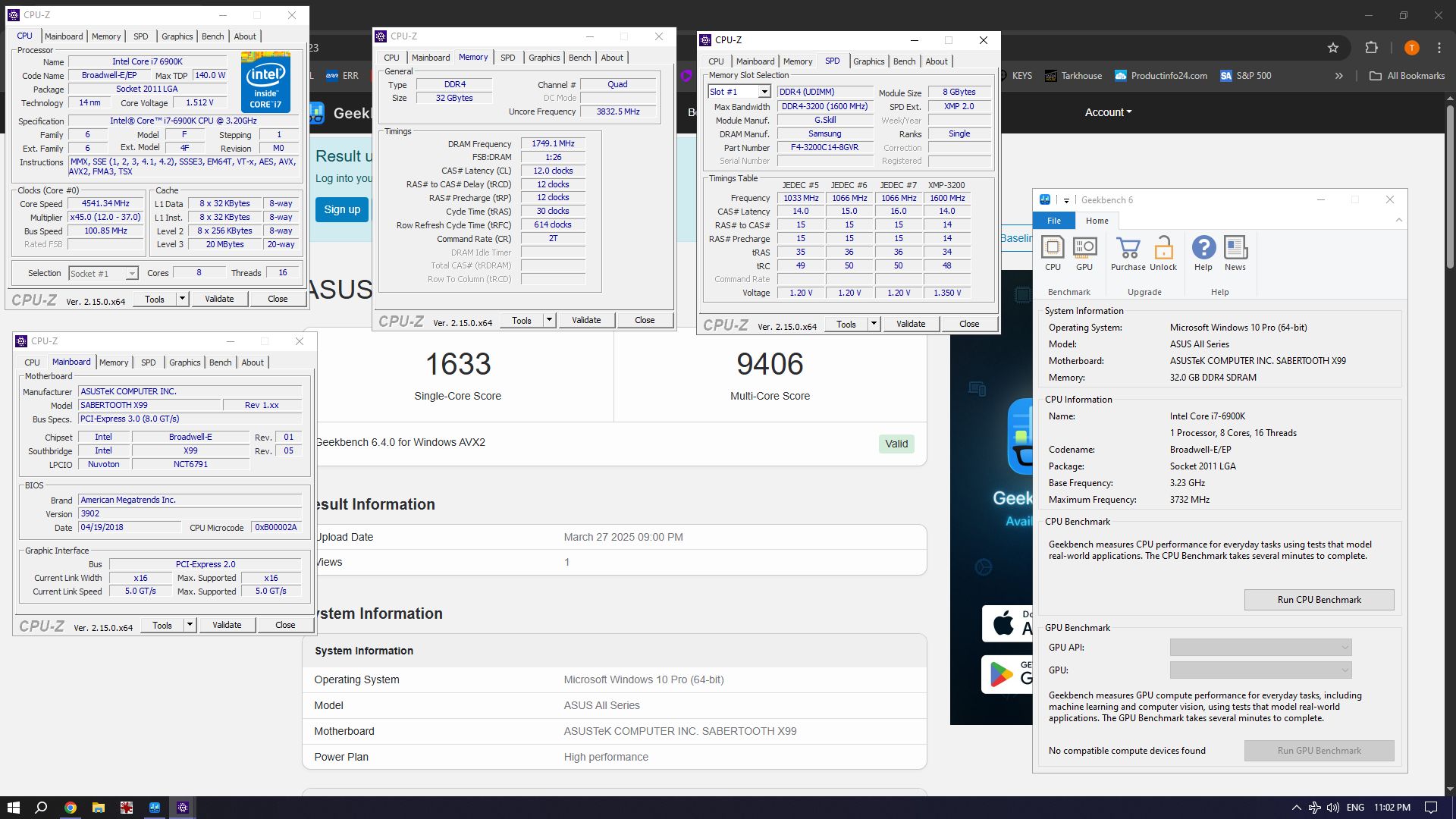
Task: Open the News icon in Geekbench 6 ribbon
Action: (x=1235, y=253)
